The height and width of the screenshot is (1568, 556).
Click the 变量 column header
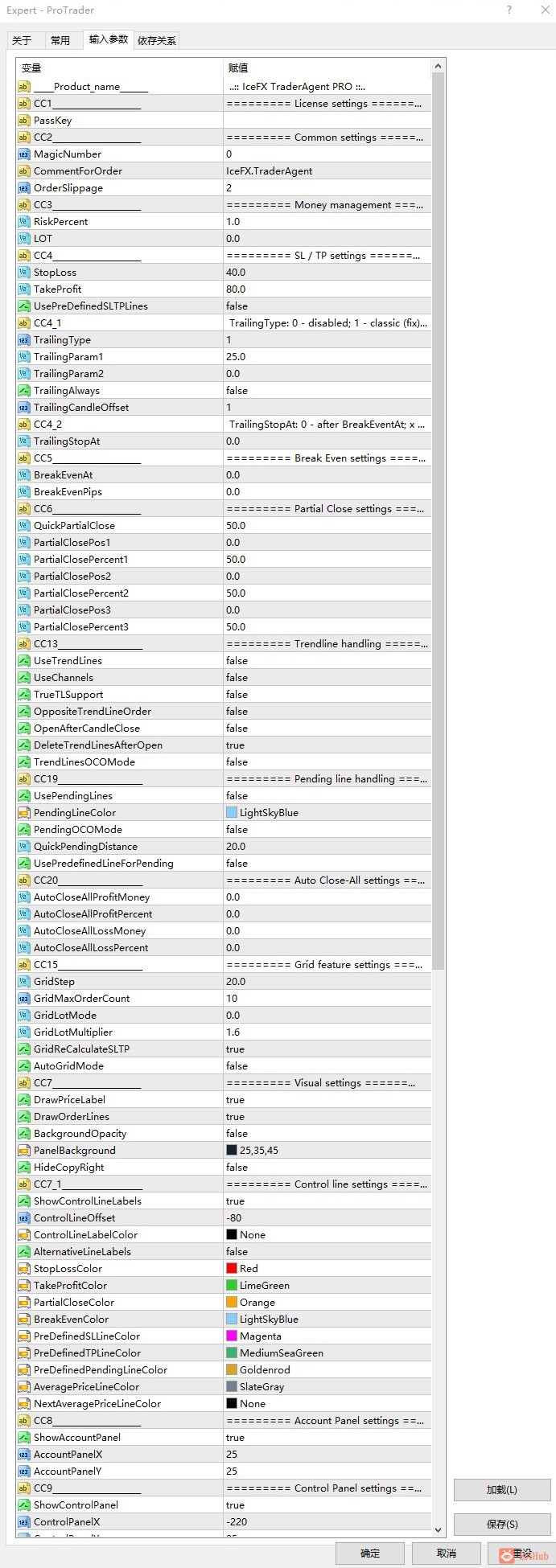click(120, 68)
